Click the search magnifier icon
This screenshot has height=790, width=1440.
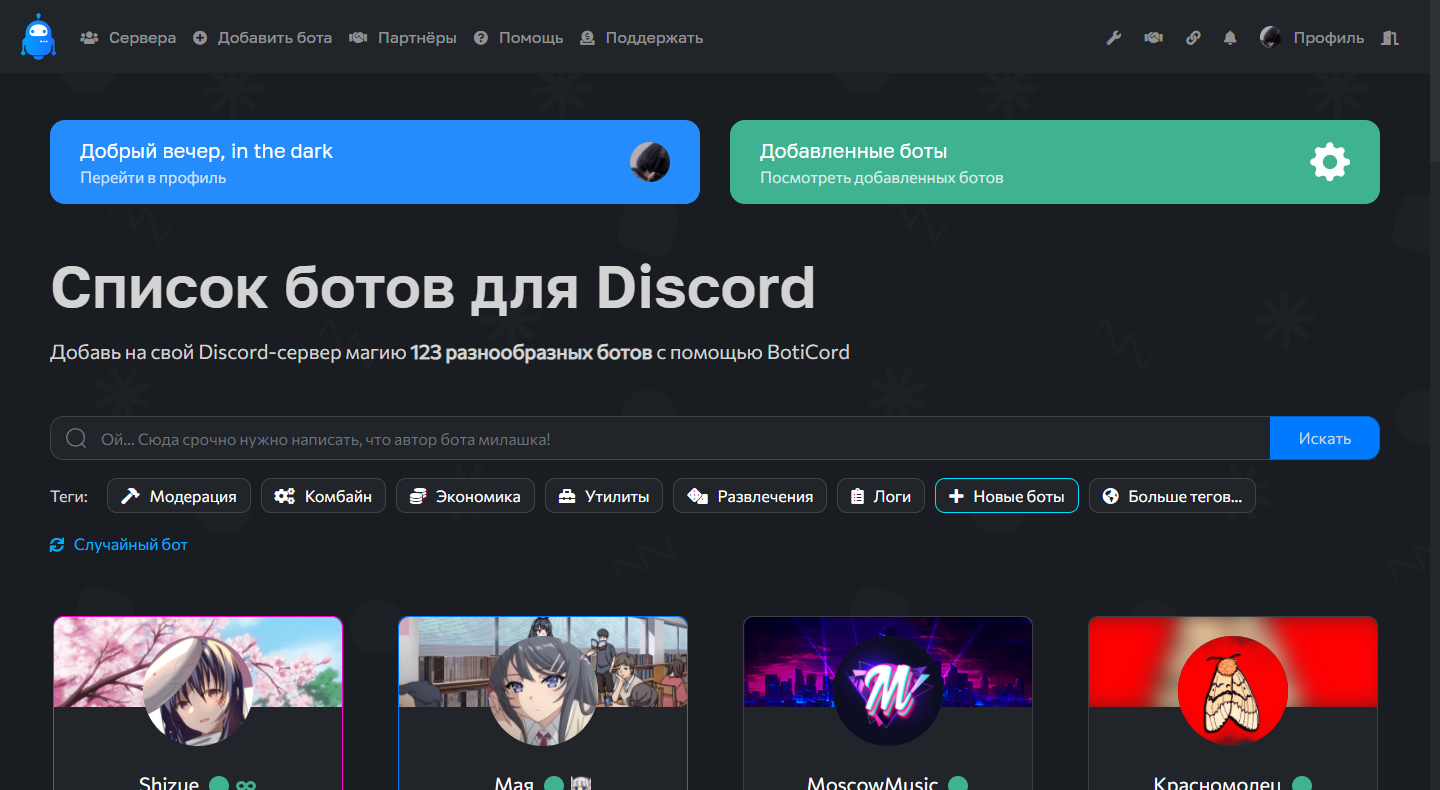(x=76, y=438)
